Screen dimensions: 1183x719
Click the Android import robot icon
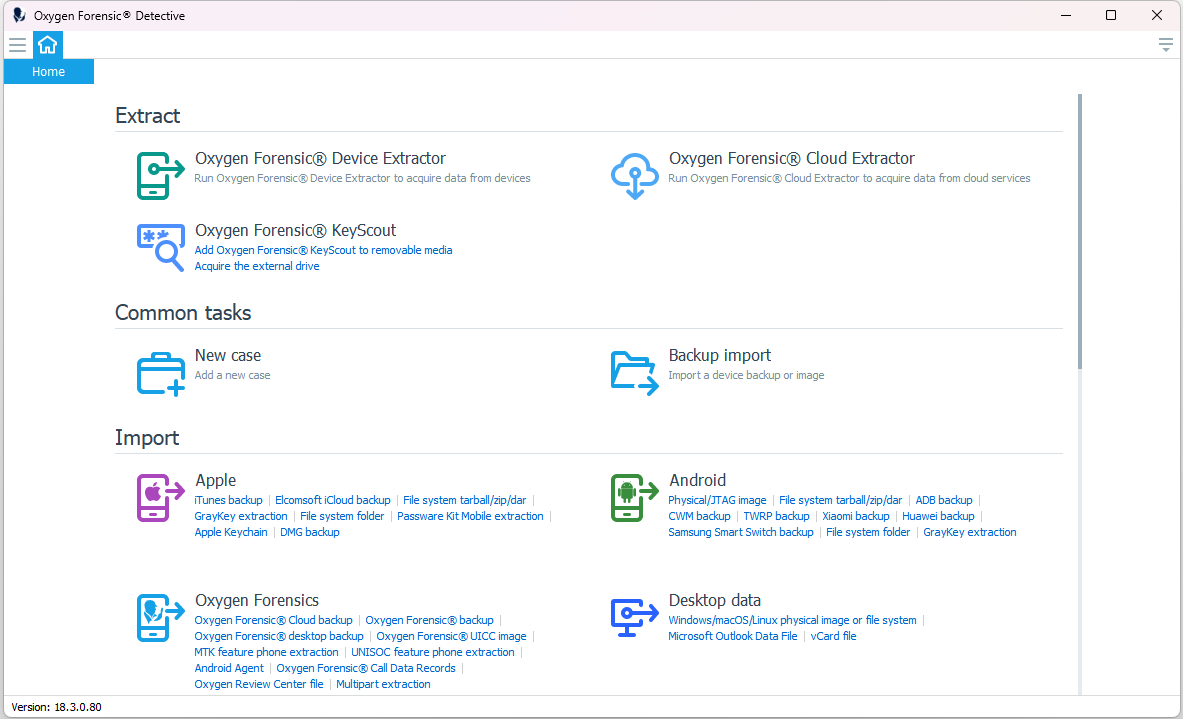pyautogui.click(x=634, y=497)
